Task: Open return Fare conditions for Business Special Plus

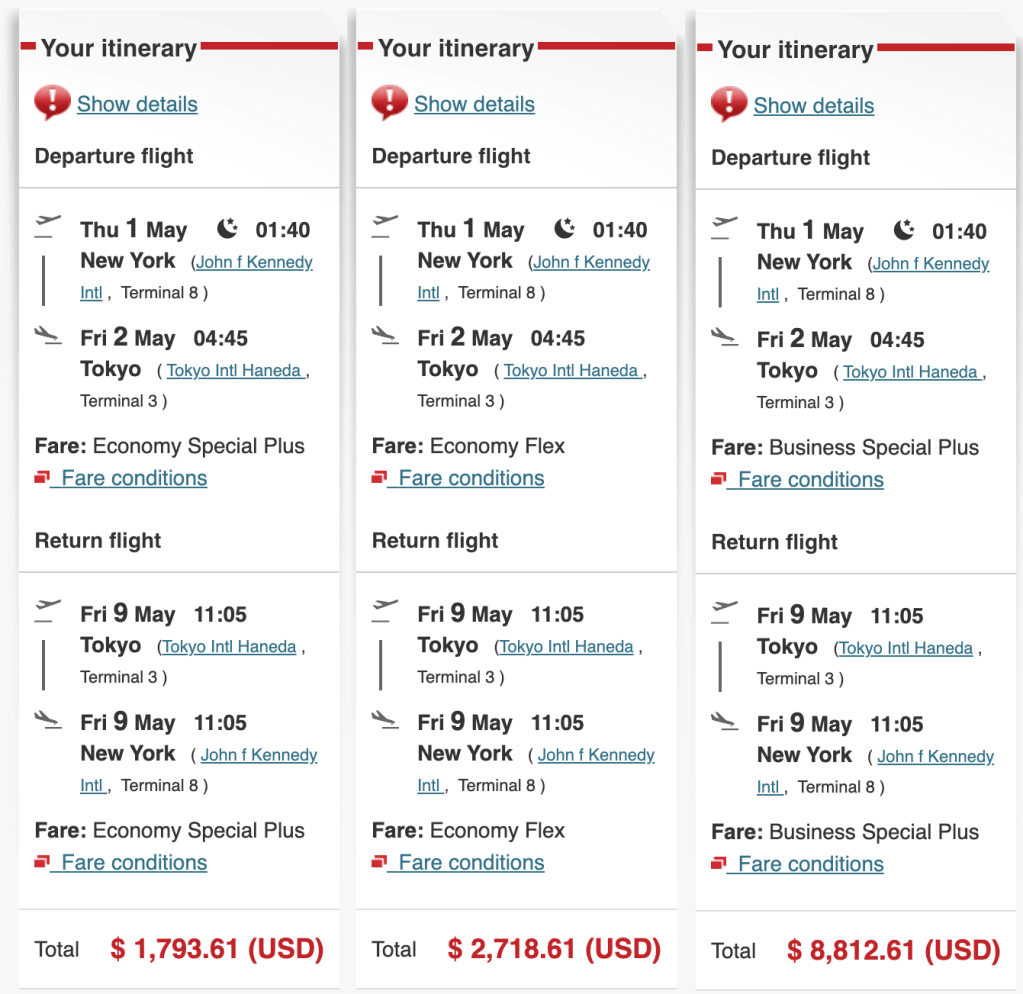Action: [x=810, y=864]
